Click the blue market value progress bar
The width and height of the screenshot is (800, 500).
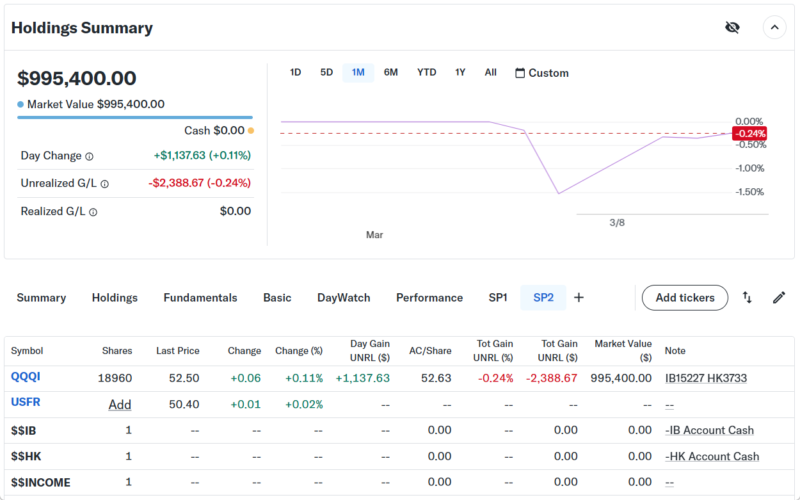134,117
